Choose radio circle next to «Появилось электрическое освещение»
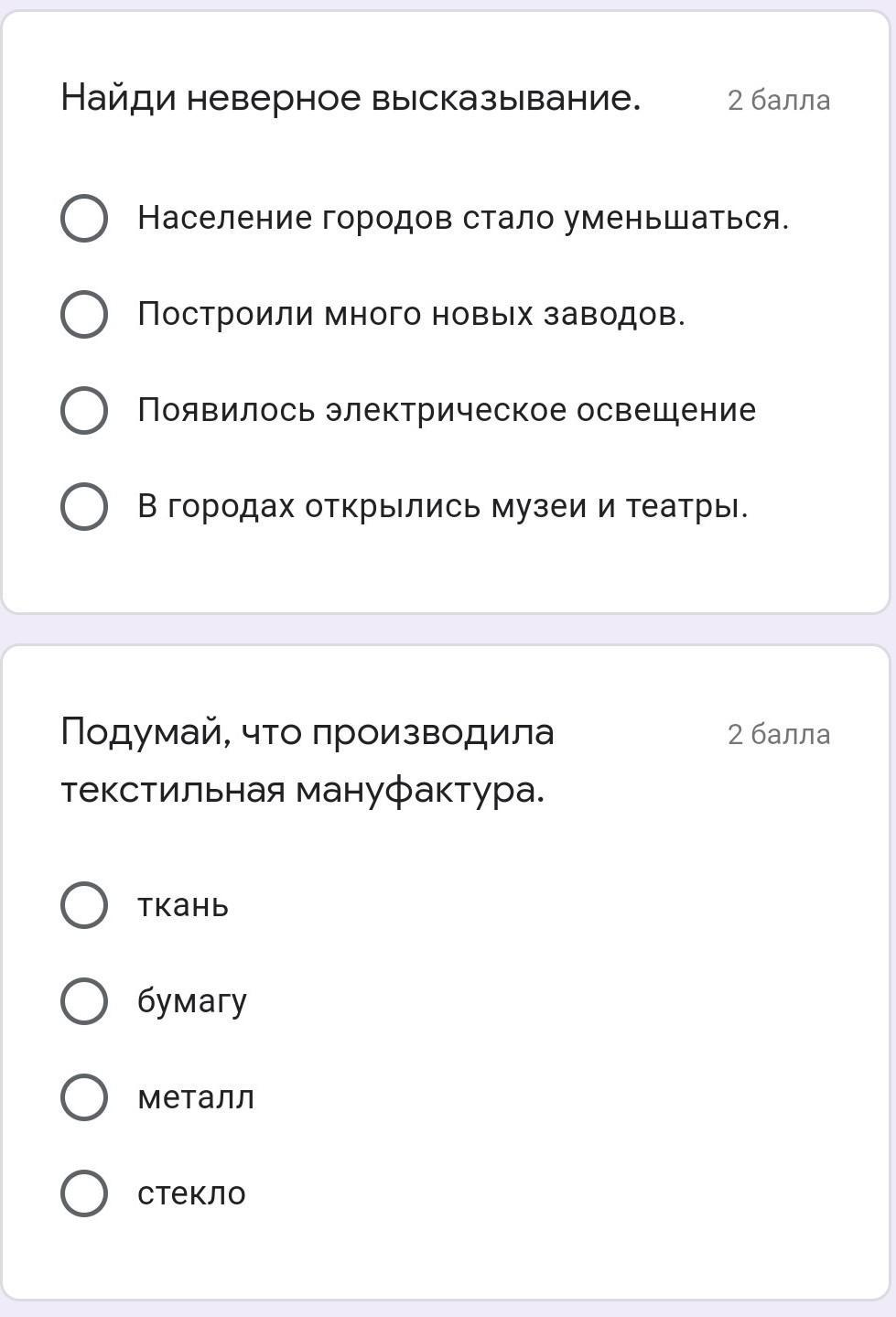 tap(84, 410)
